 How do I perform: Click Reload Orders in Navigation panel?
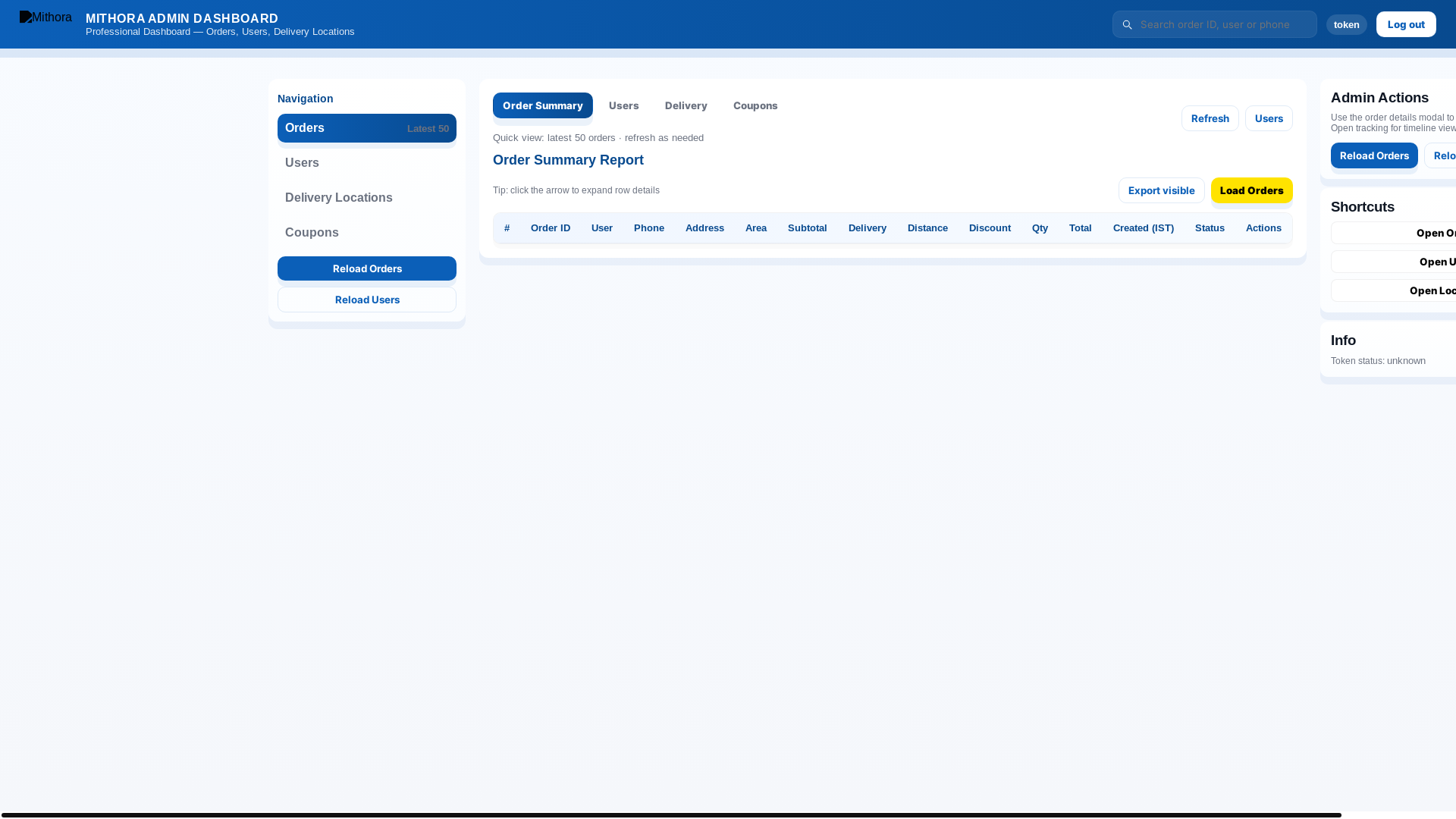367,268
